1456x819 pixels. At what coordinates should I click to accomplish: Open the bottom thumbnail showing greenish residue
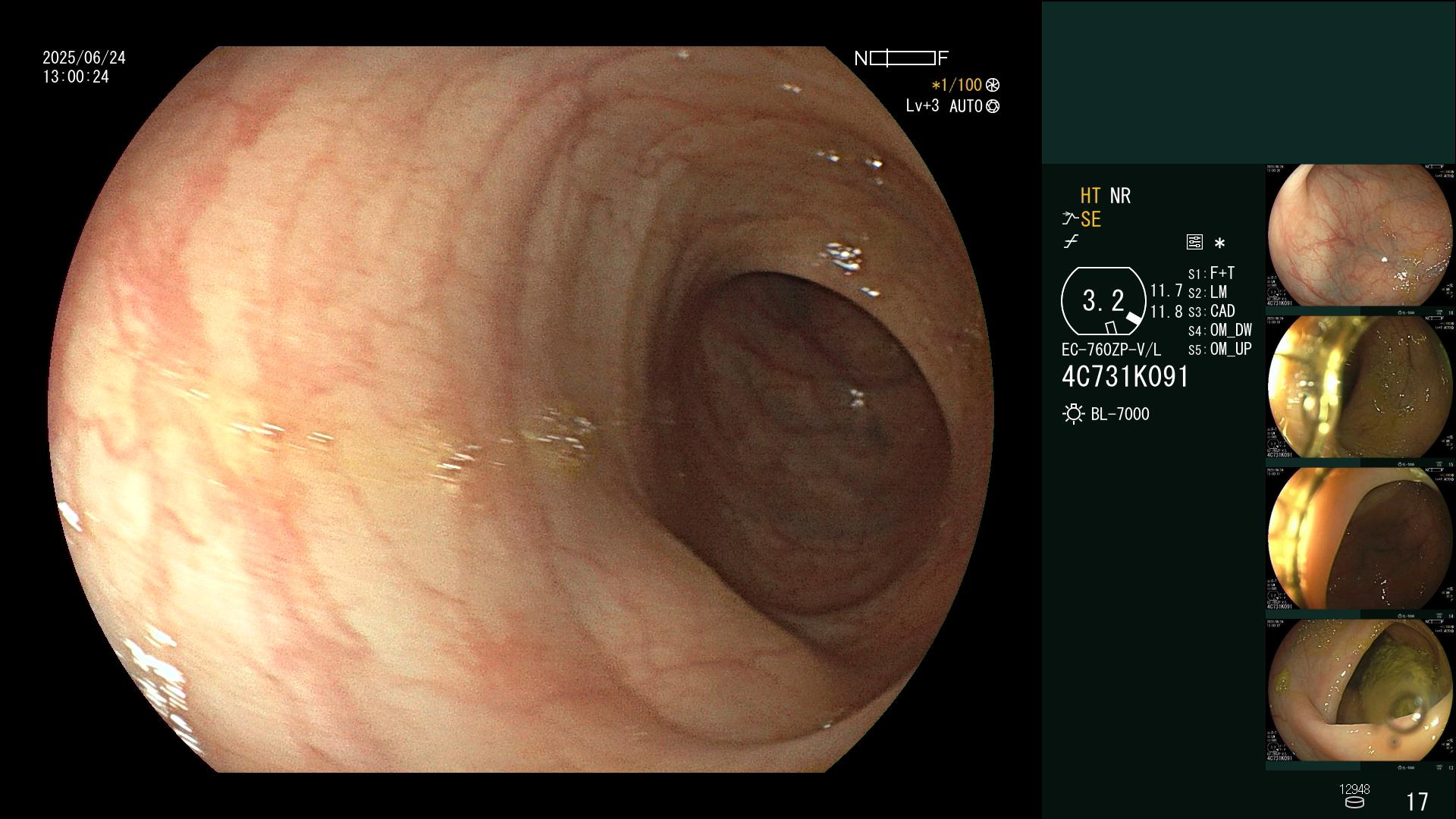pos(1360,691)
